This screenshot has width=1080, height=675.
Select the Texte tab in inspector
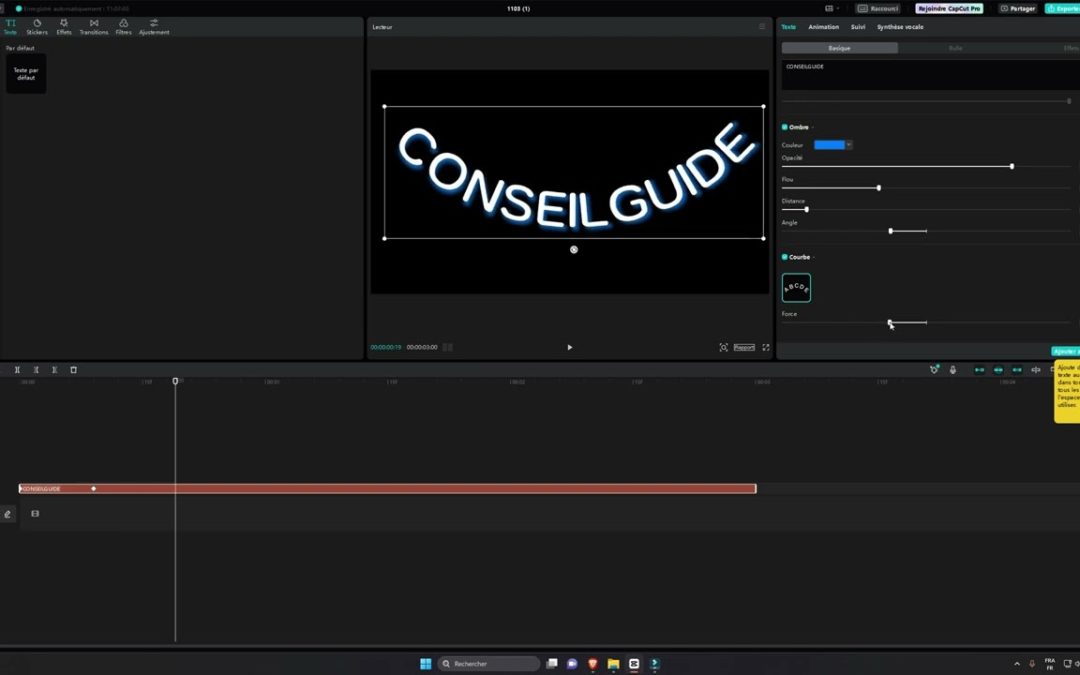(788, 27)
